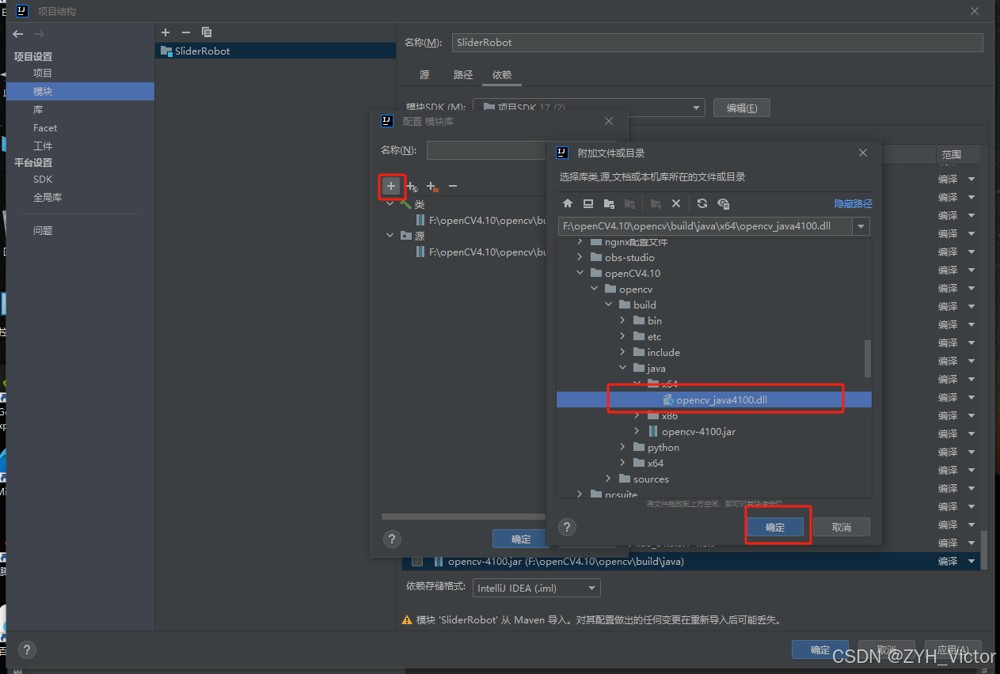Copy module using the top copy icon

[x=206, y=32]
